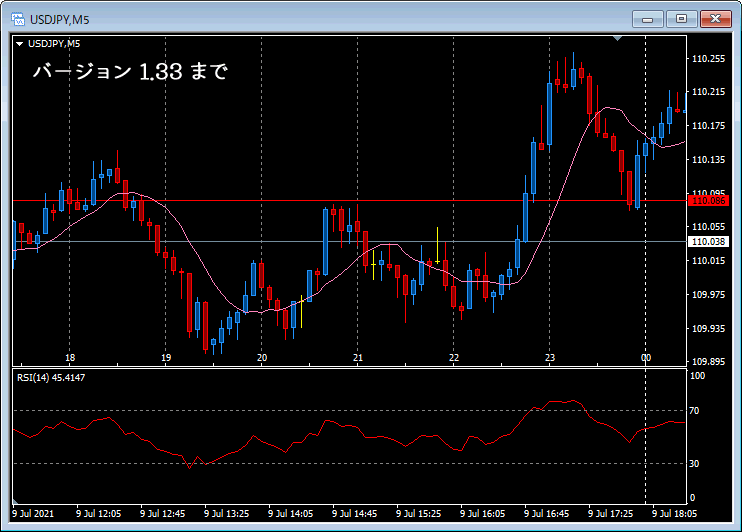Click price scale value 110.255
This screenshot has height=532, width=742.
tap(708, 59)
